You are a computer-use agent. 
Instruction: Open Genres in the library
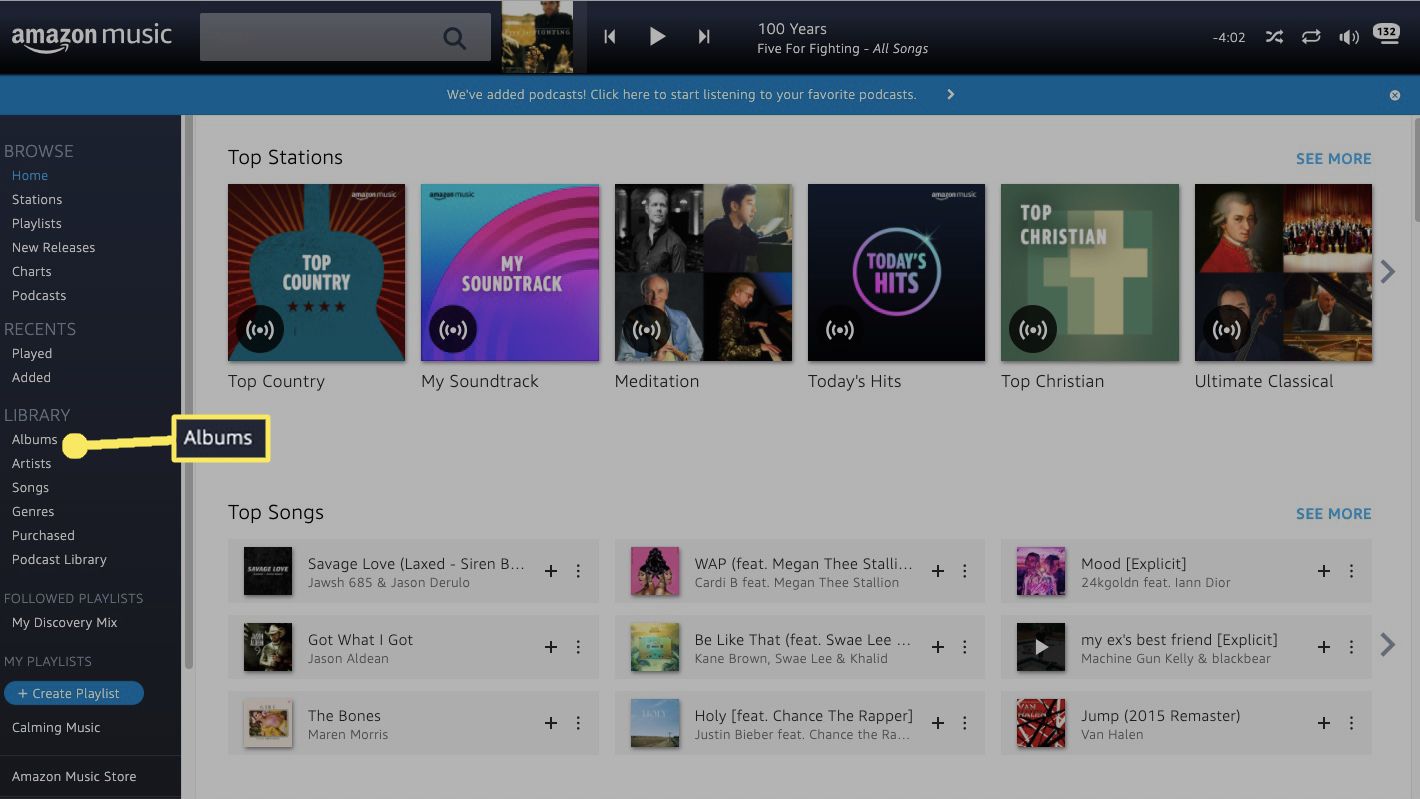[x=33, y=511]
